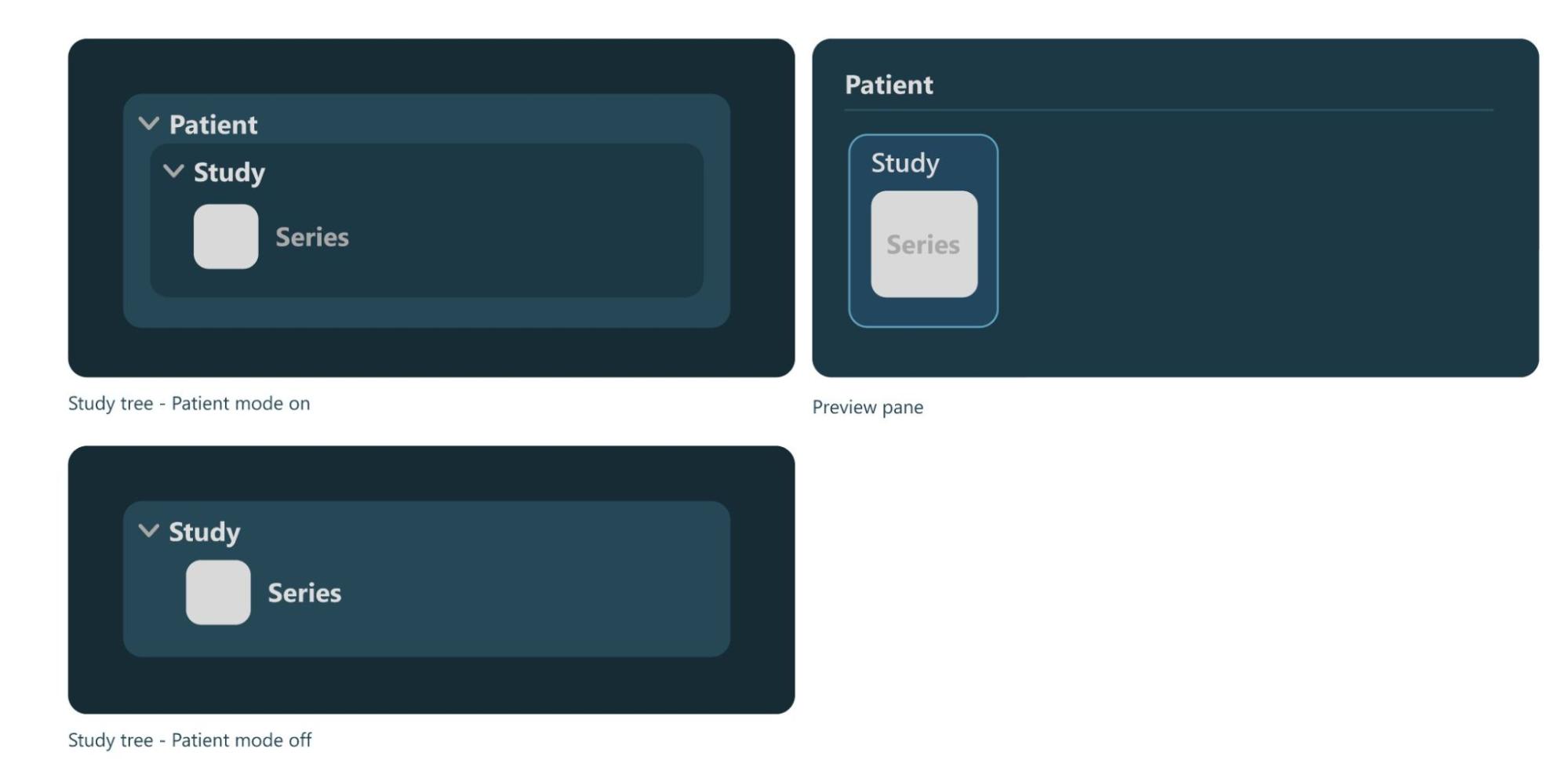Select the Study card title in Preview pane

click(904, 163)
